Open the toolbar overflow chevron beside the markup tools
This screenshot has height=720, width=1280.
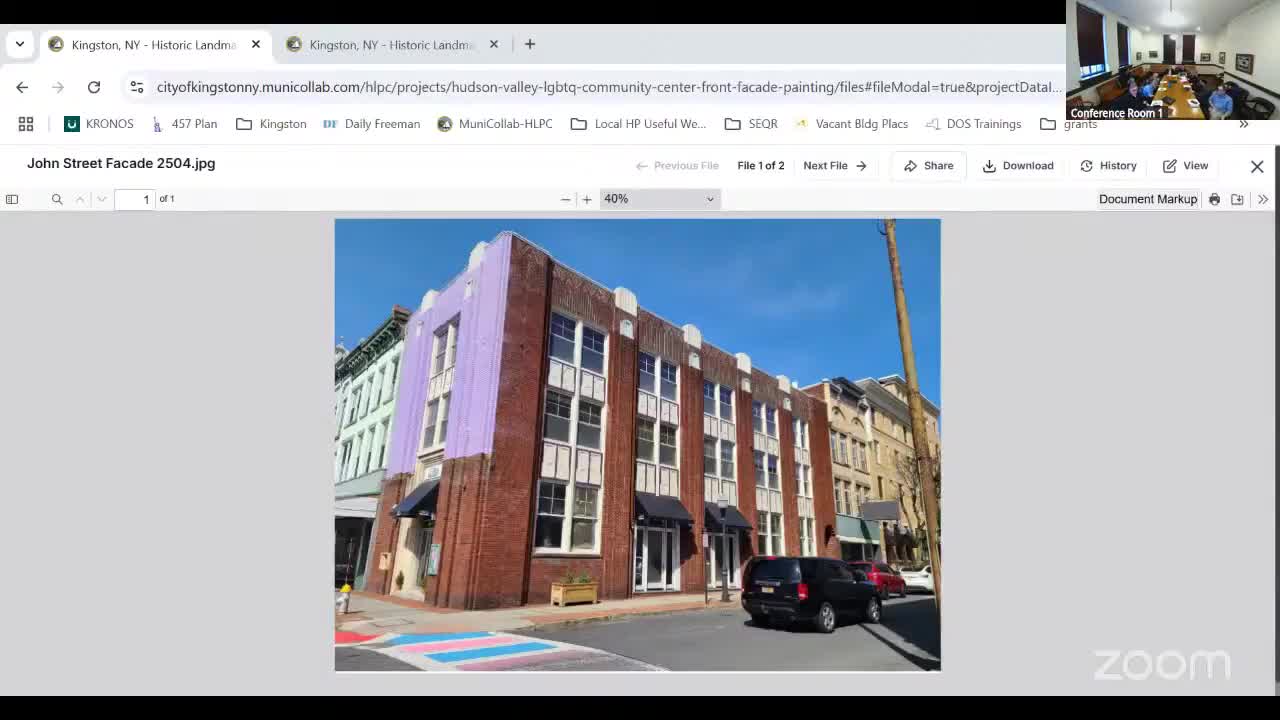tap(1263, 199)
